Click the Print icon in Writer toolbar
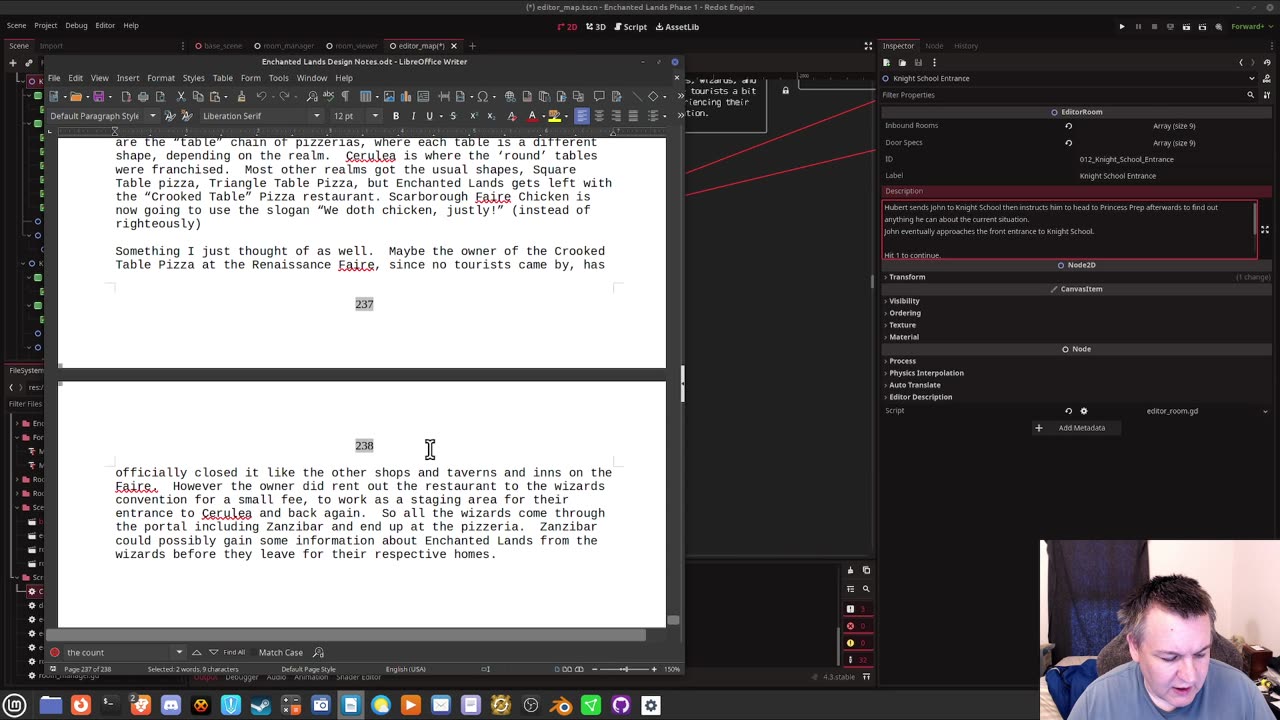Image resolution: width=1280 pixels, height=720 pixels. 143,96
